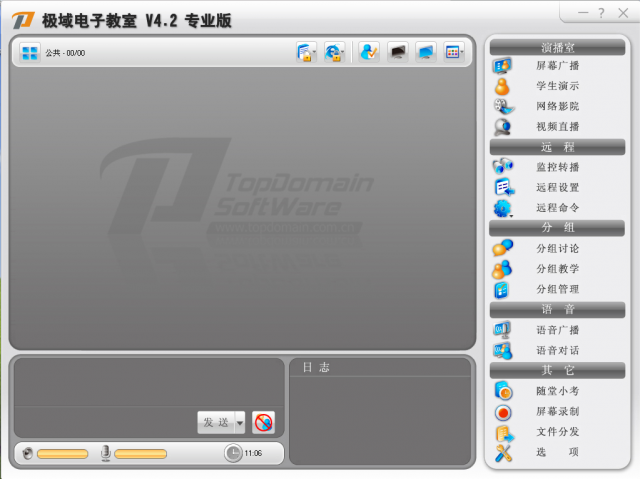Image resolution: width=640 pixels, height=479 pixels.
Task: Click the speaker volume icon
Action: 28,454
